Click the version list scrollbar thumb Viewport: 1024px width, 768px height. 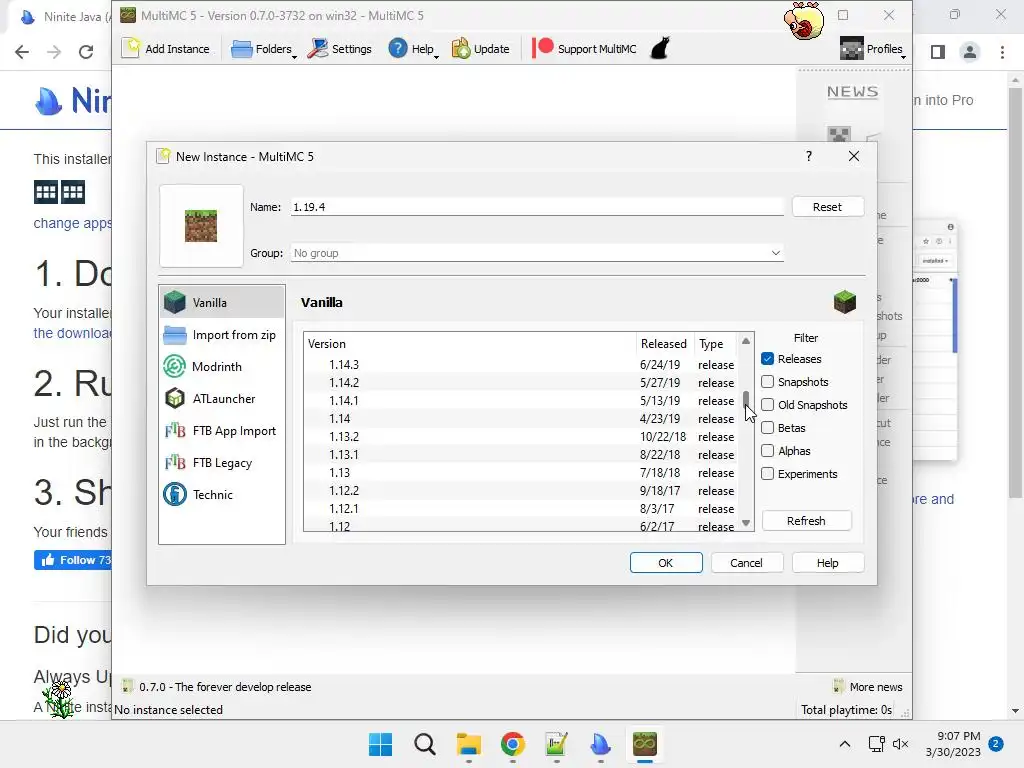pos(746,398)
